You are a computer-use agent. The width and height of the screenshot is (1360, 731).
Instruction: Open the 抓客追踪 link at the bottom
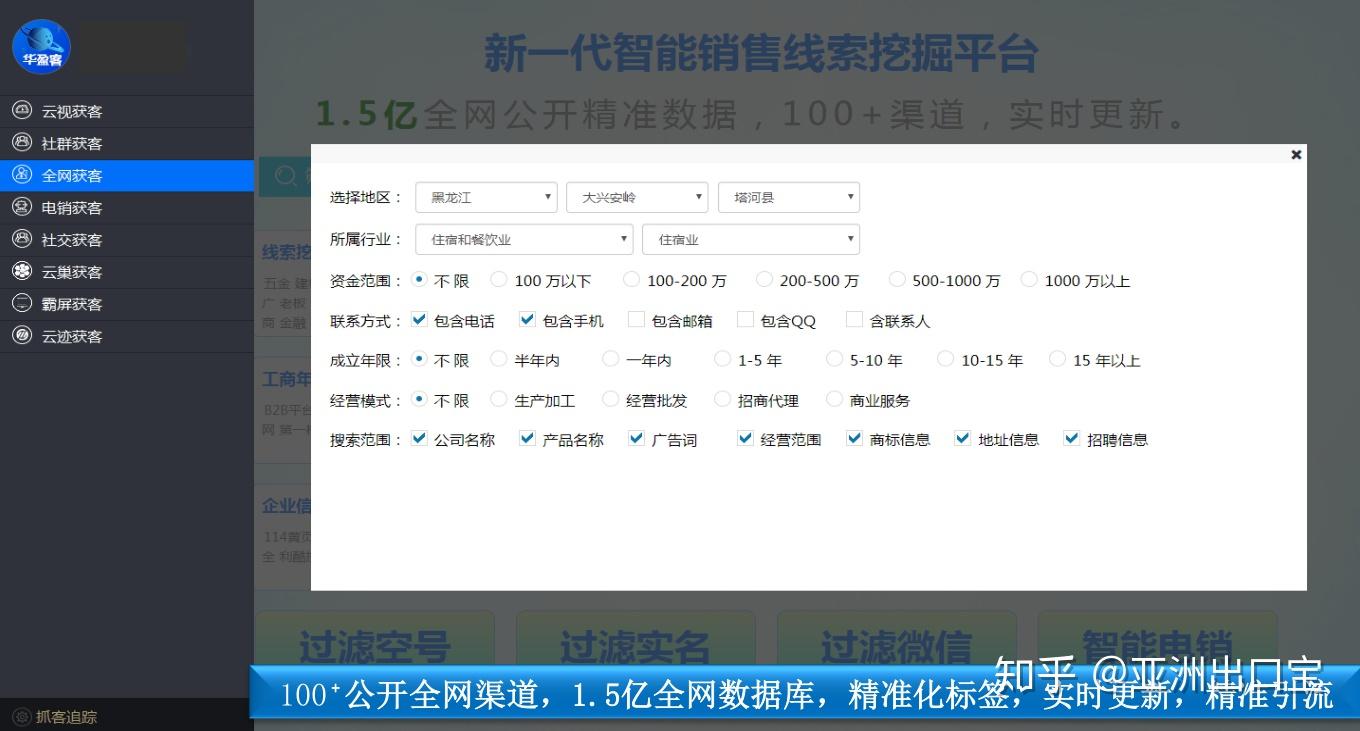[66, 716]
